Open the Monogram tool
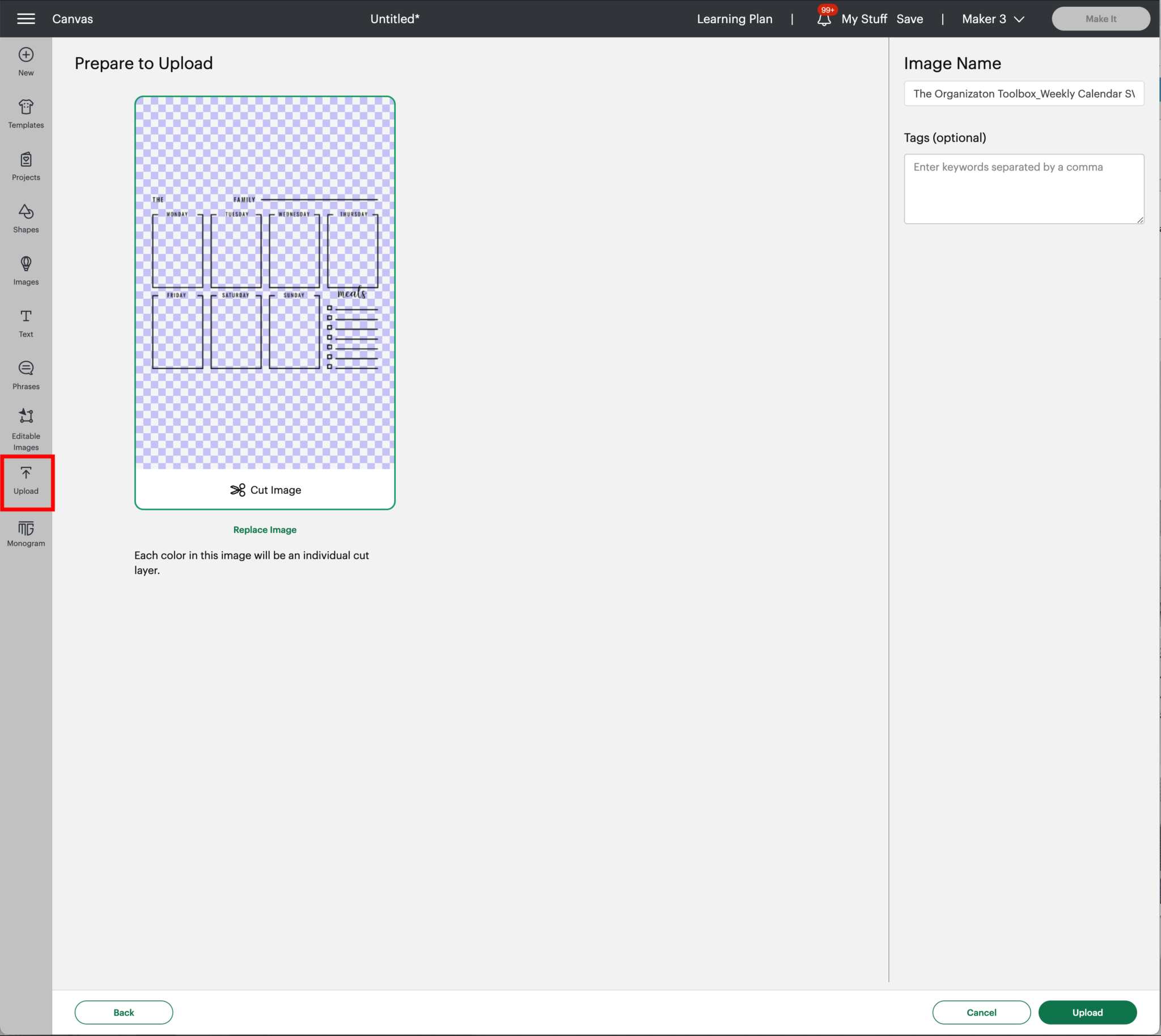The width and height of the screenshot is (1161, 1036). (x=26, y=534)
